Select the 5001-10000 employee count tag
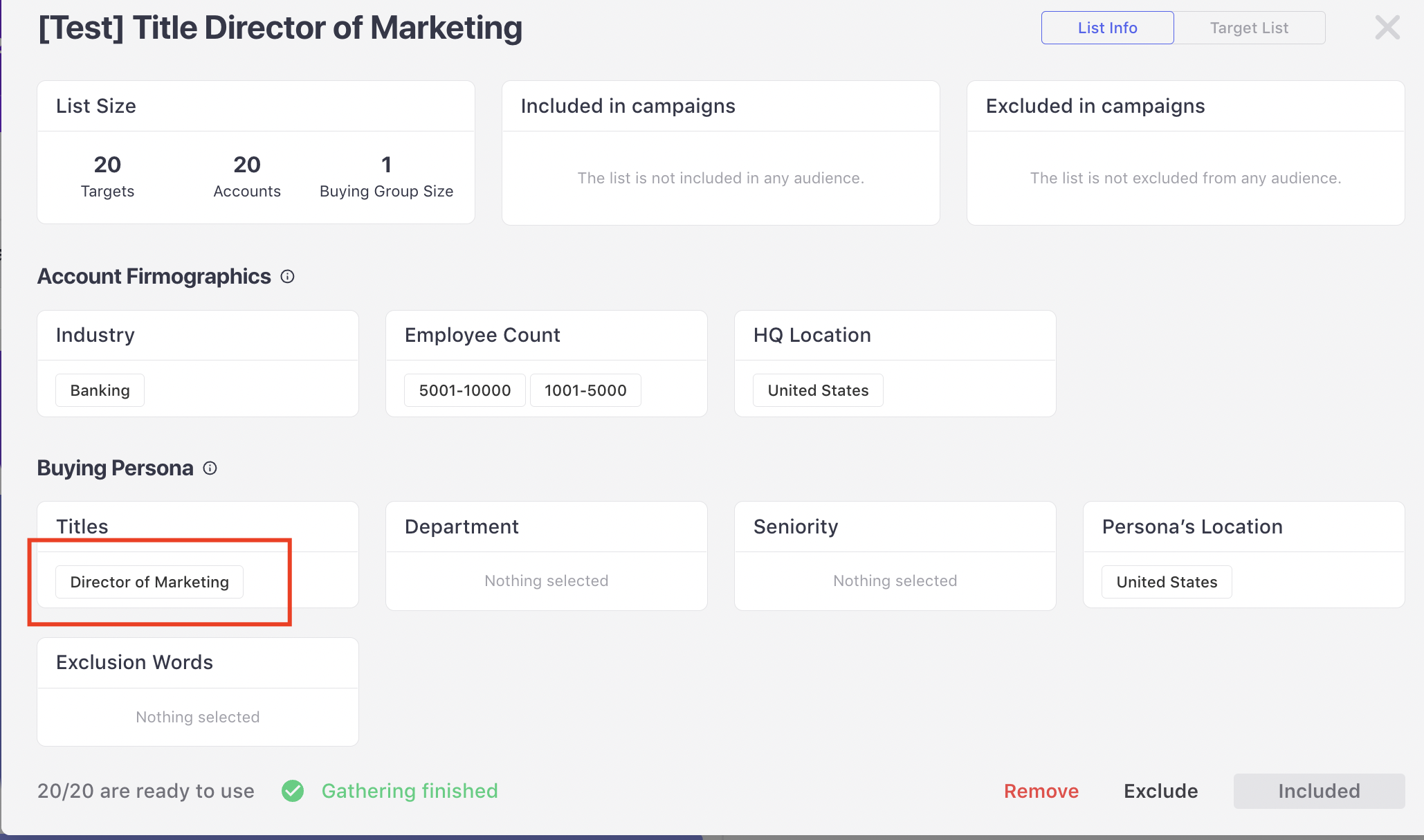The image size is (1424, 840). (x=464, y=390)
